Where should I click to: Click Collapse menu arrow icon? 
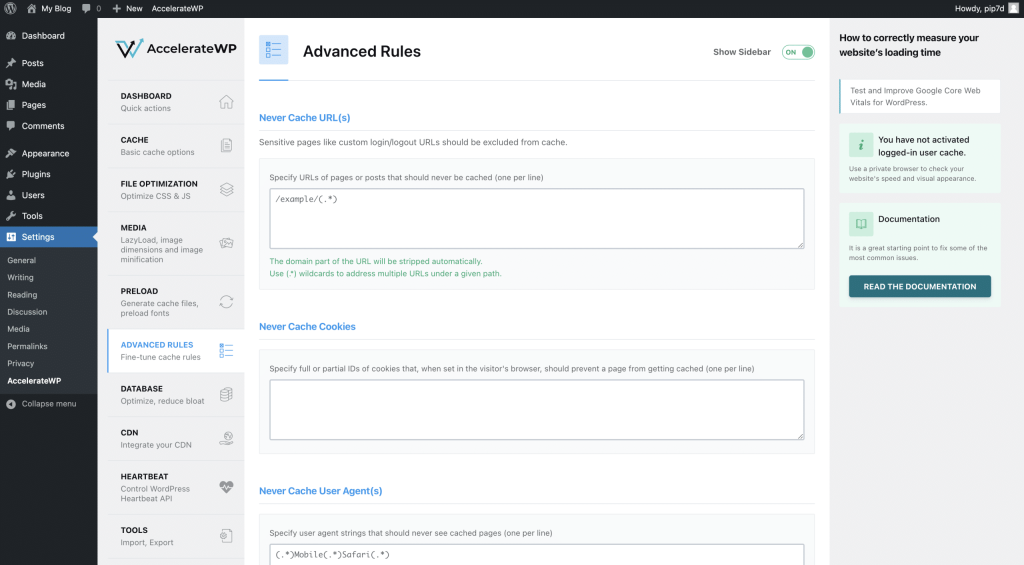[11, 404]
